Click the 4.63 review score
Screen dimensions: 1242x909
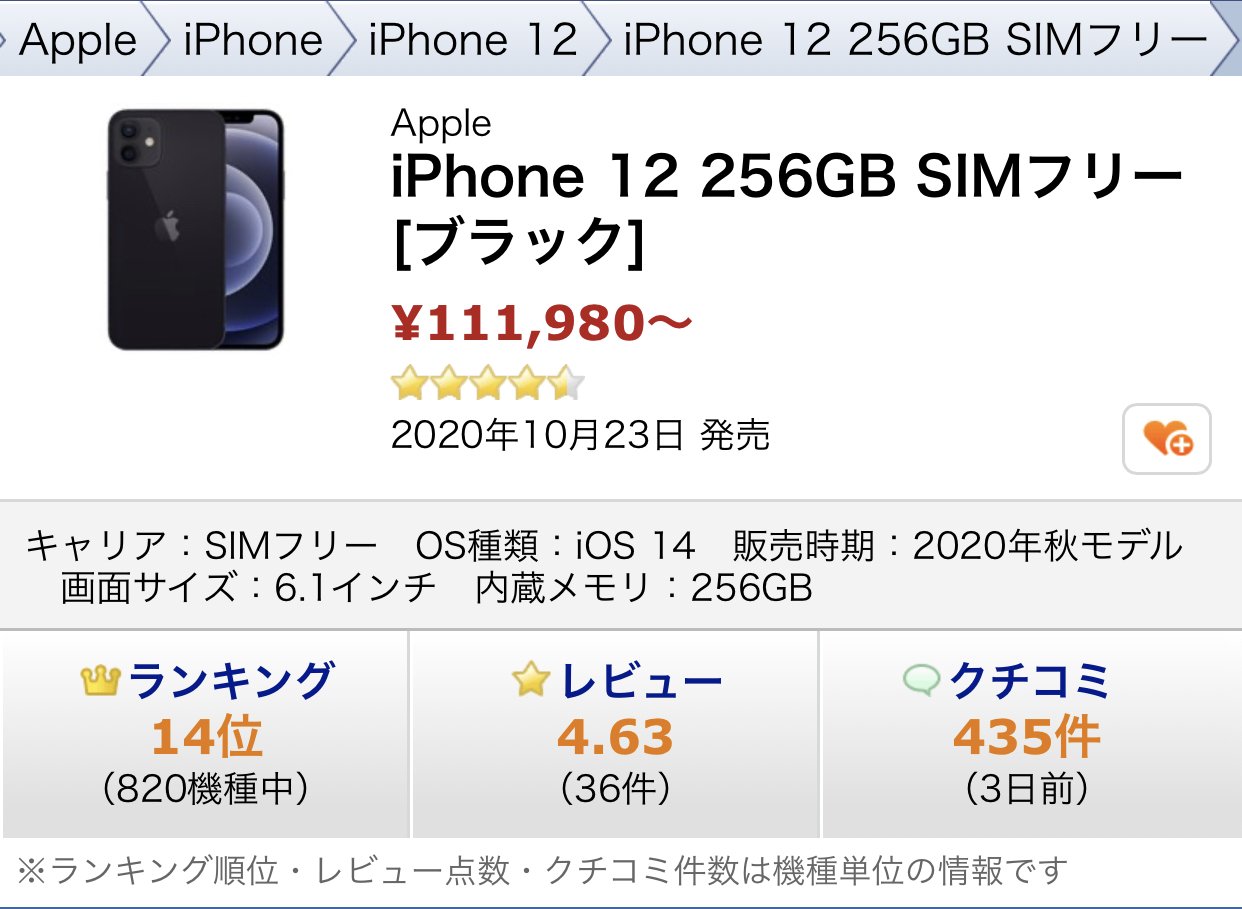tap(615, 738)
